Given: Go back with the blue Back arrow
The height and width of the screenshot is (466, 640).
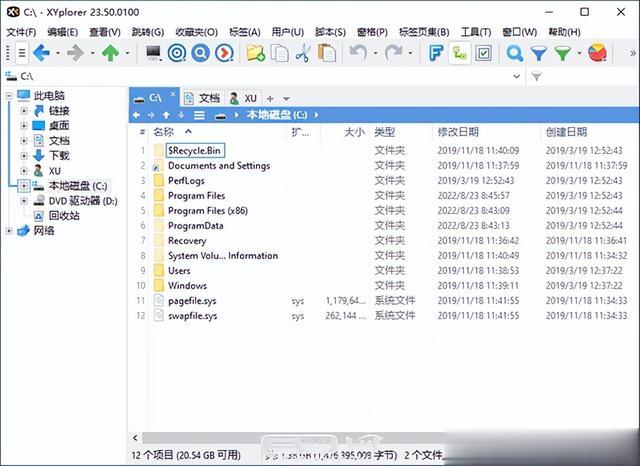Looking at the screenshot, I should [x=41, y=53].
